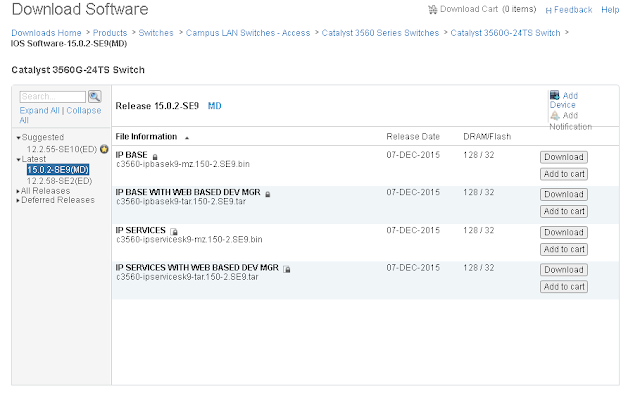Open the Switches breadcrumb link

(156, 33)
